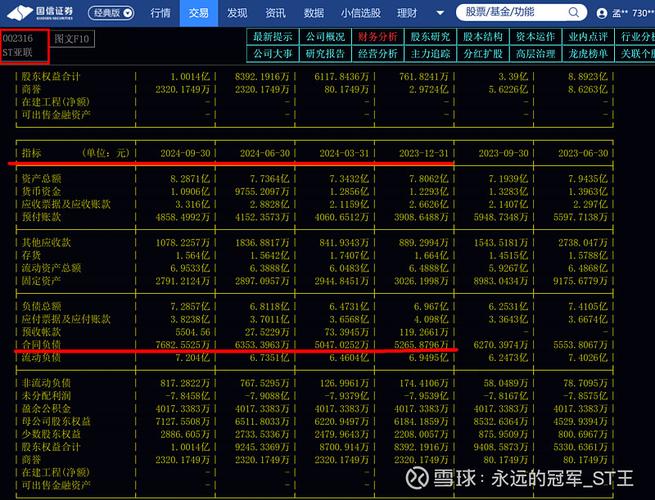Open the 主力追踪 section
The width and height of the screenshot is (655, 500).
pos(431,53)
